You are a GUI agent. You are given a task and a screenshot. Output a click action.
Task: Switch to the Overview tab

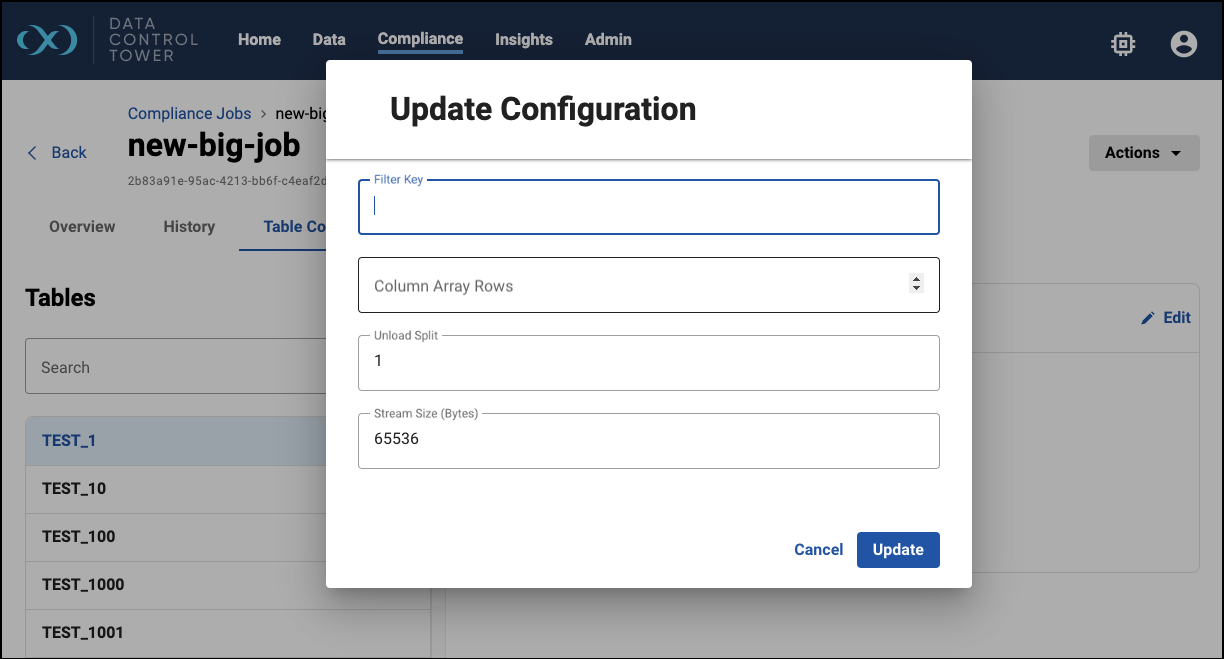(x=82, y=227)
